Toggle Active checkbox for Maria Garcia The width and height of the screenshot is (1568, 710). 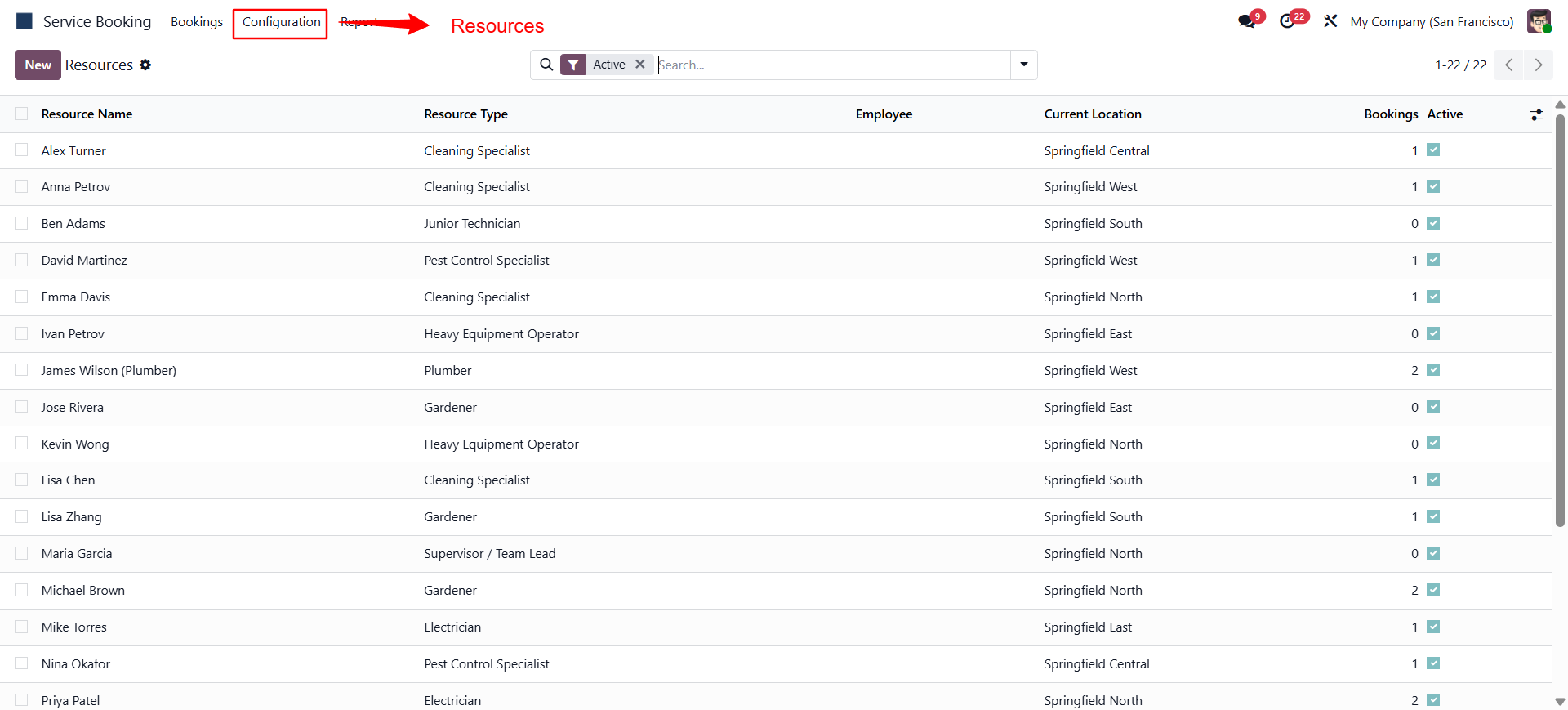pyautogui.click(x=1433, y=553)
